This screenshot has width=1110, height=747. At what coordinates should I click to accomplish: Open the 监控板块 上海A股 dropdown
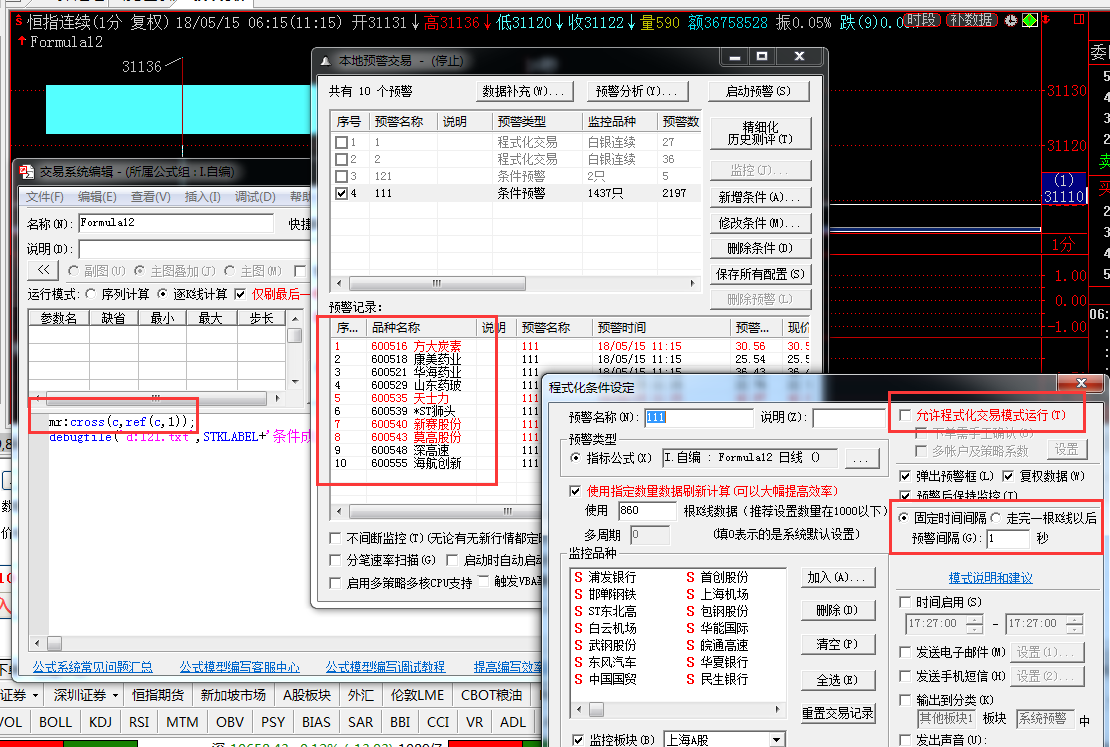point(777,740)
